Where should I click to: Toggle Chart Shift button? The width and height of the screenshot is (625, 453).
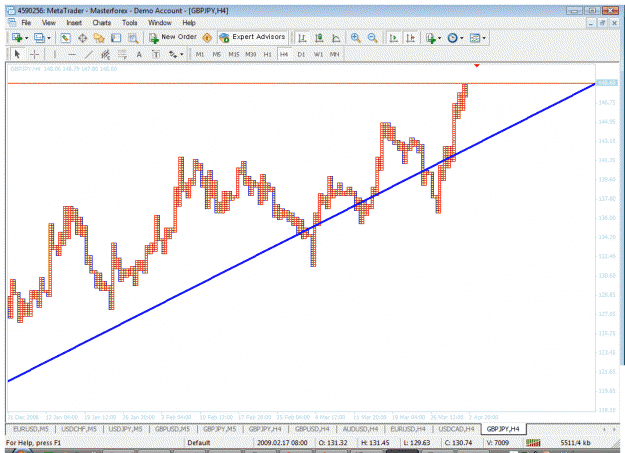pyautogui.click(x=410, y=38)
